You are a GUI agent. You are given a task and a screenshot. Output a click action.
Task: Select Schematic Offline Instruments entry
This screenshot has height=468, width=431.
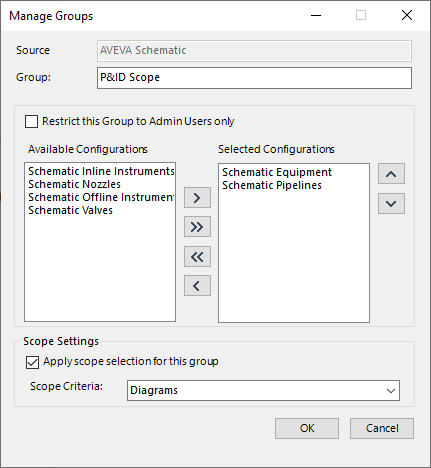click(101, 197)
